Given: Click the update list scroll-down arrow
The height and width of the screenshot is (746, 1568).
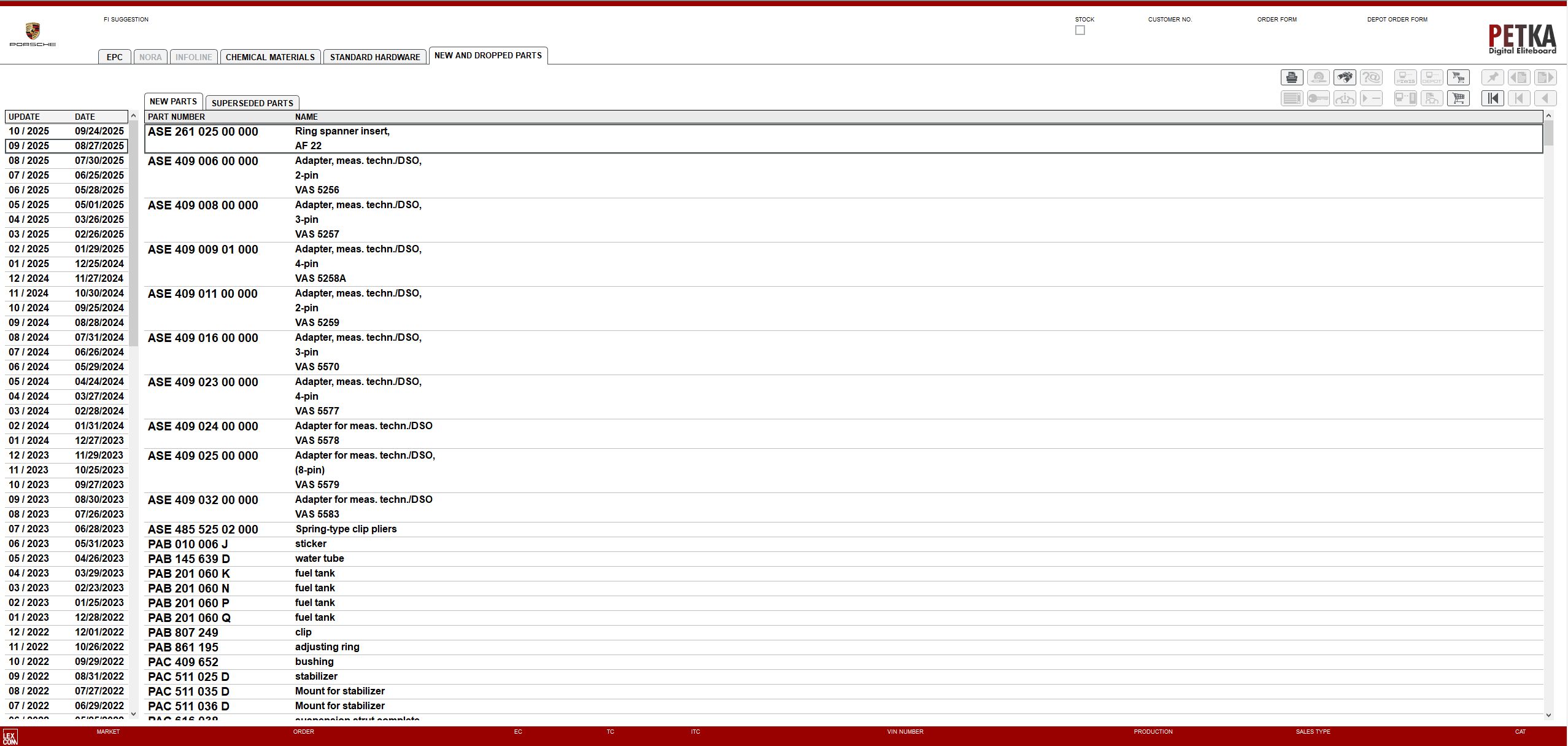Looking at the screenshot, I should click(133, 714).
